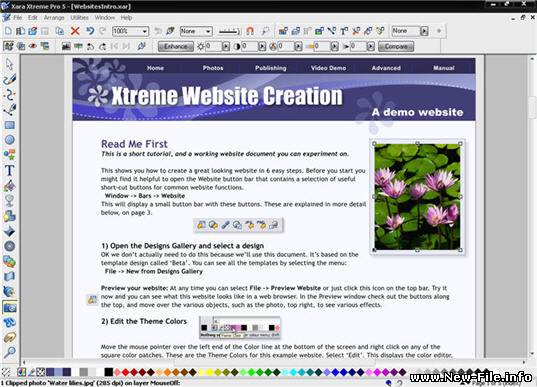Open the line width dropdown
The width and height of the screenshot is (537, 387).
point(229,32)
